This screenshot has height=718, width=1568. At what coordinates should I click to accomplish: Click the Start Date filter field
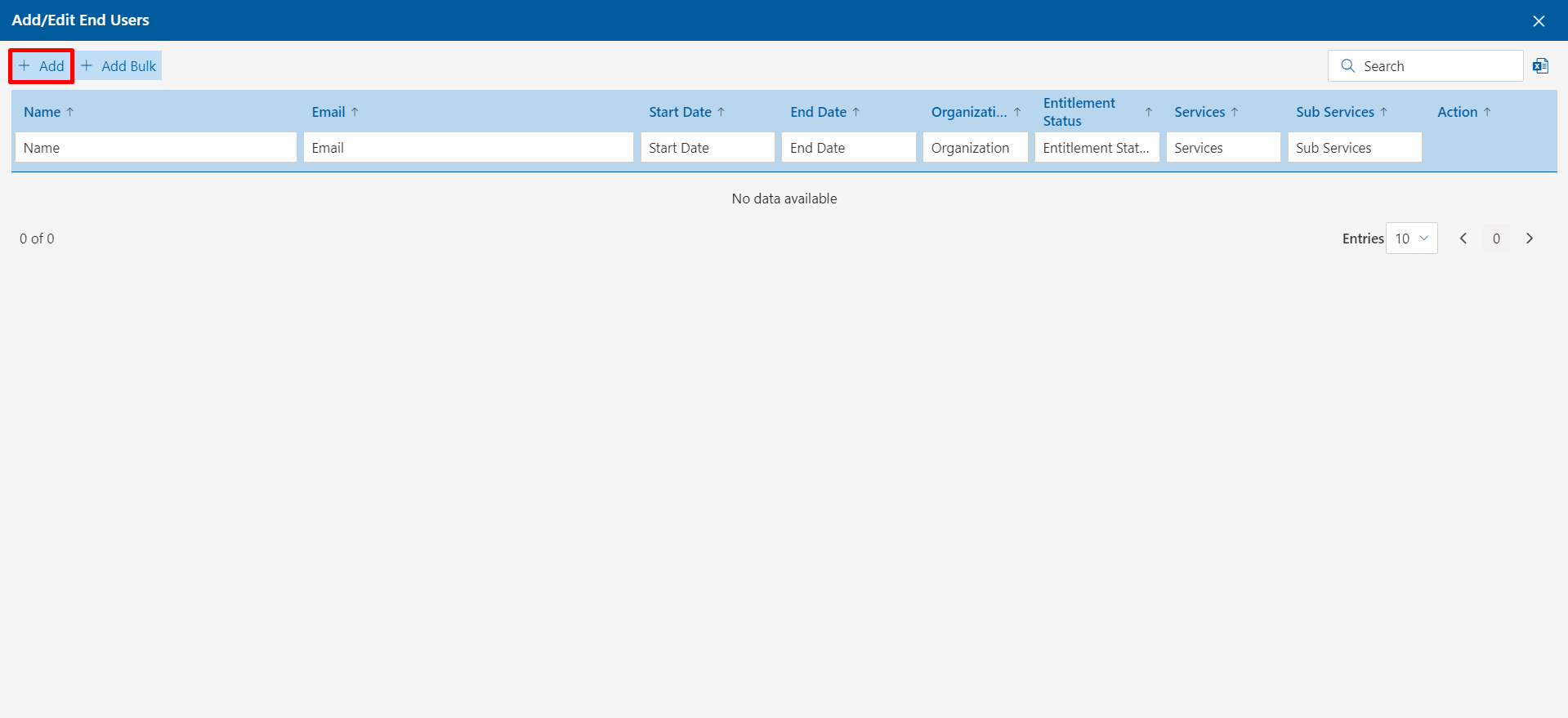(708, 148)
